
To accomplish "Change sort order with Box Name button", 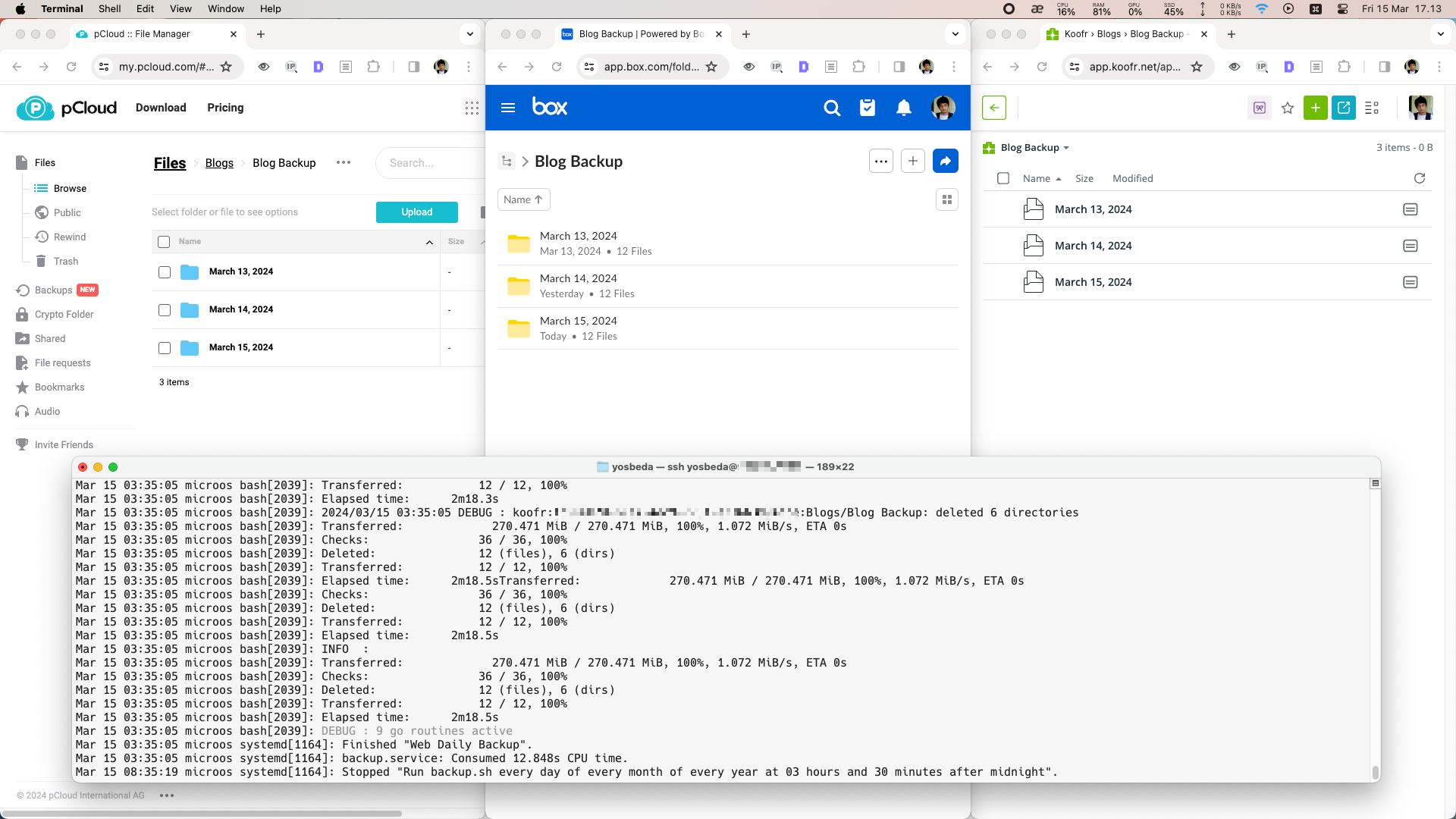I will pos(522,199).
